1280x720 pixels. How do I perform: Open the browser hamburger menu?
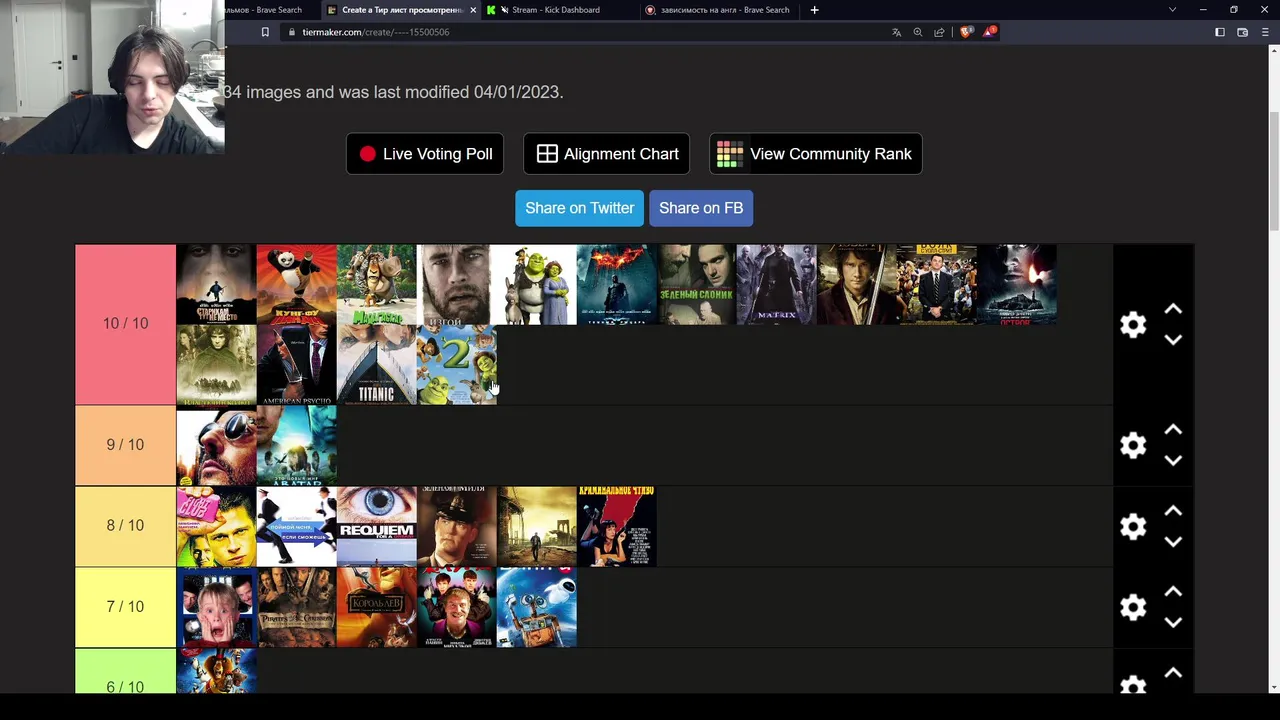[1265, 32]
